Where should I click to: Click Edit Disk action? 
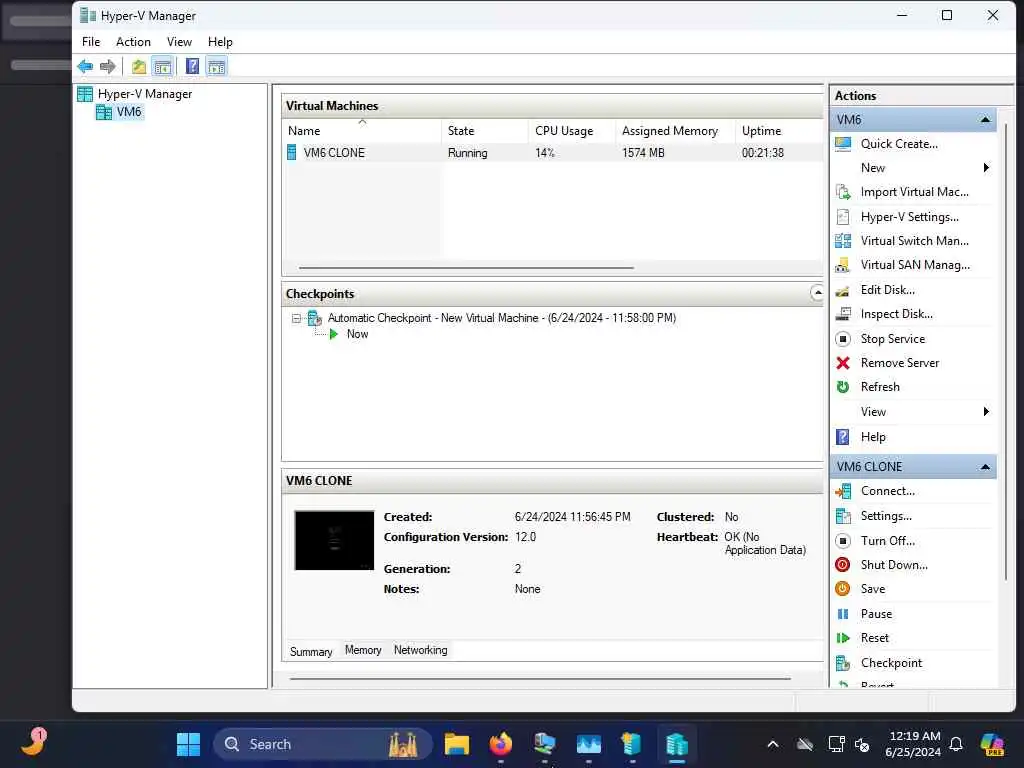(888, 290)
